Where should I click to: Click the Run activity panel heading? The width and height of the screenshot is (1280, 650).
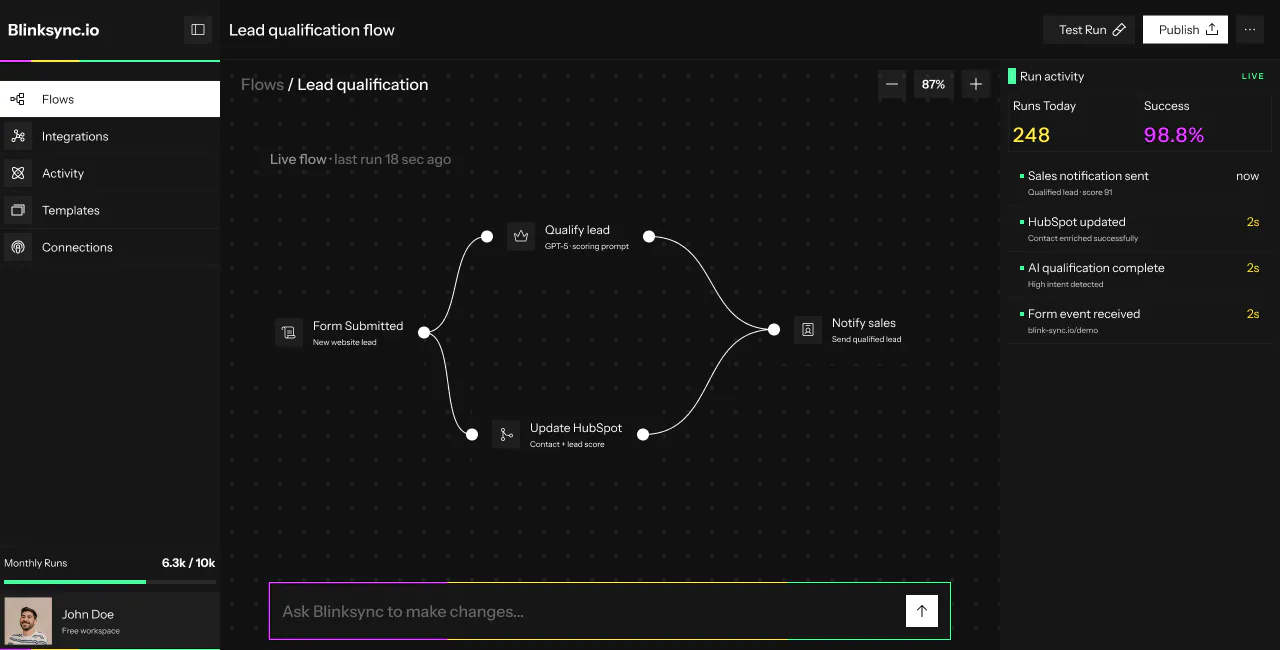tap(1052, 76)
